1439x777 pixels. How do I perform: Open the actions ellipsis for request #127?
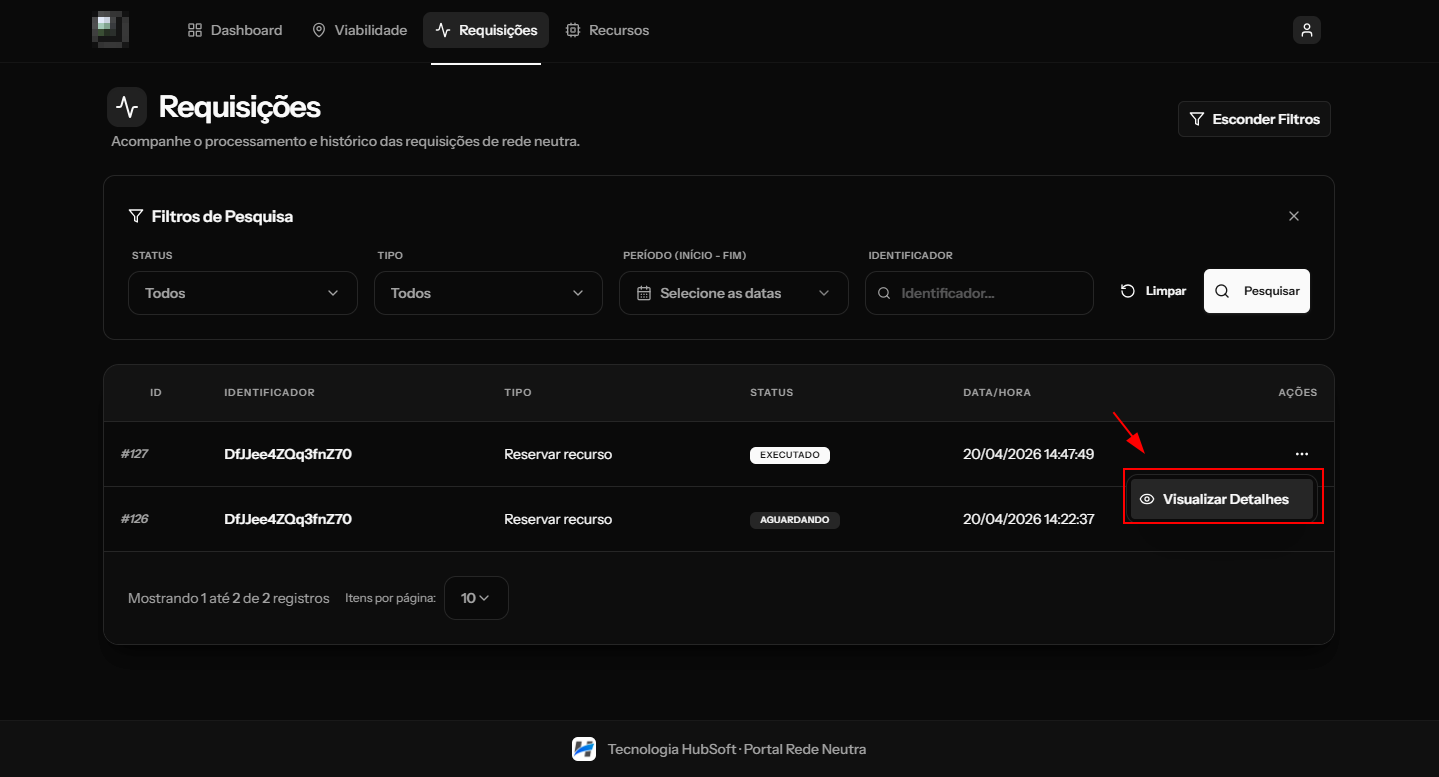(x=1301, y=454)
